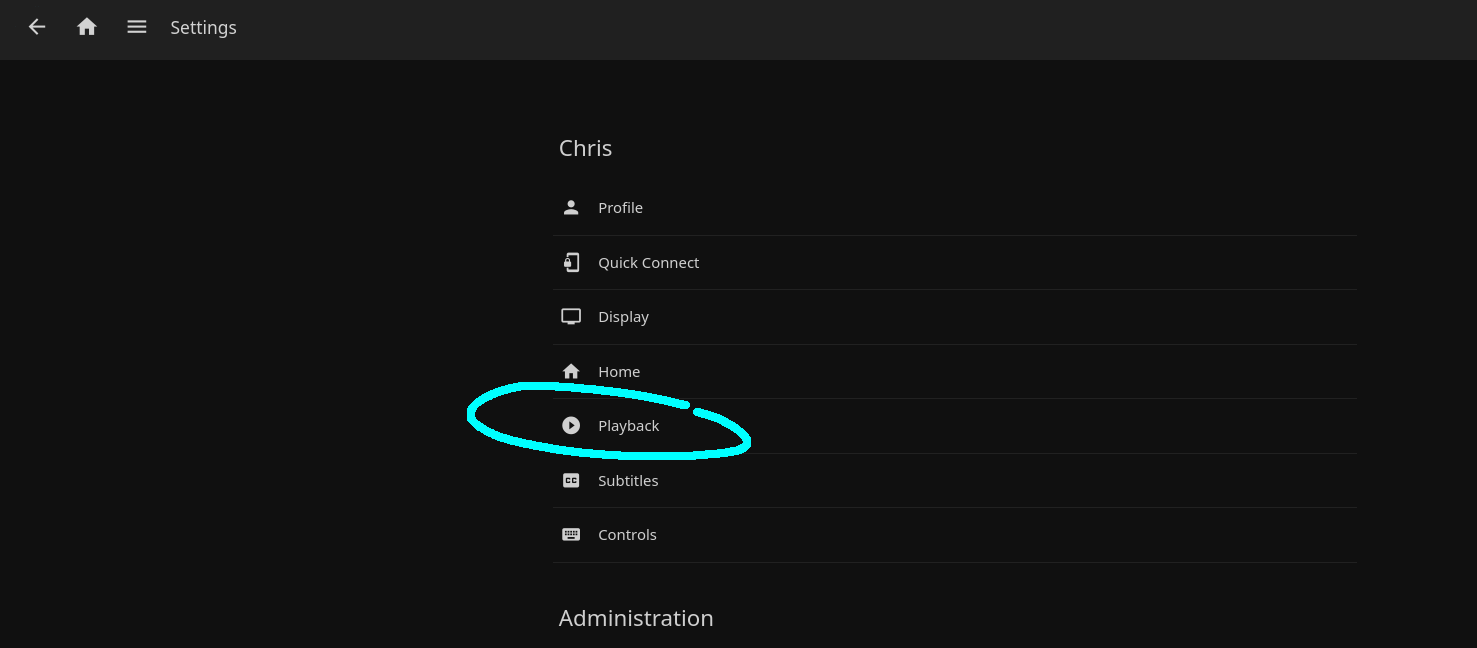Image resolution: width=1477 pixels, height=648 pixels.
Task: Click the monitor icon beside Display
Action: (x=571, y=317)
